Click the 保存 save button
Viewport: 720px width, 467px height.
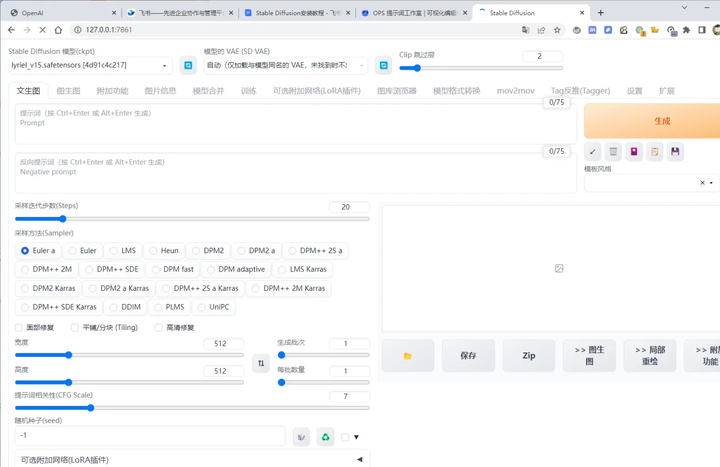tap(468, 355)
